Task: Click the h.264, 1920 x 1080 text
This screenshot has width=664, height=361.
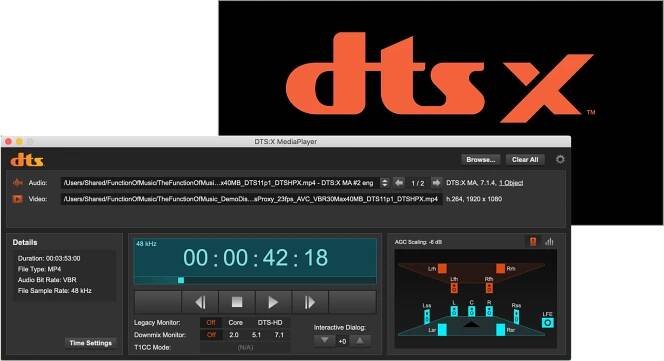Action: [x=474, y=199]
